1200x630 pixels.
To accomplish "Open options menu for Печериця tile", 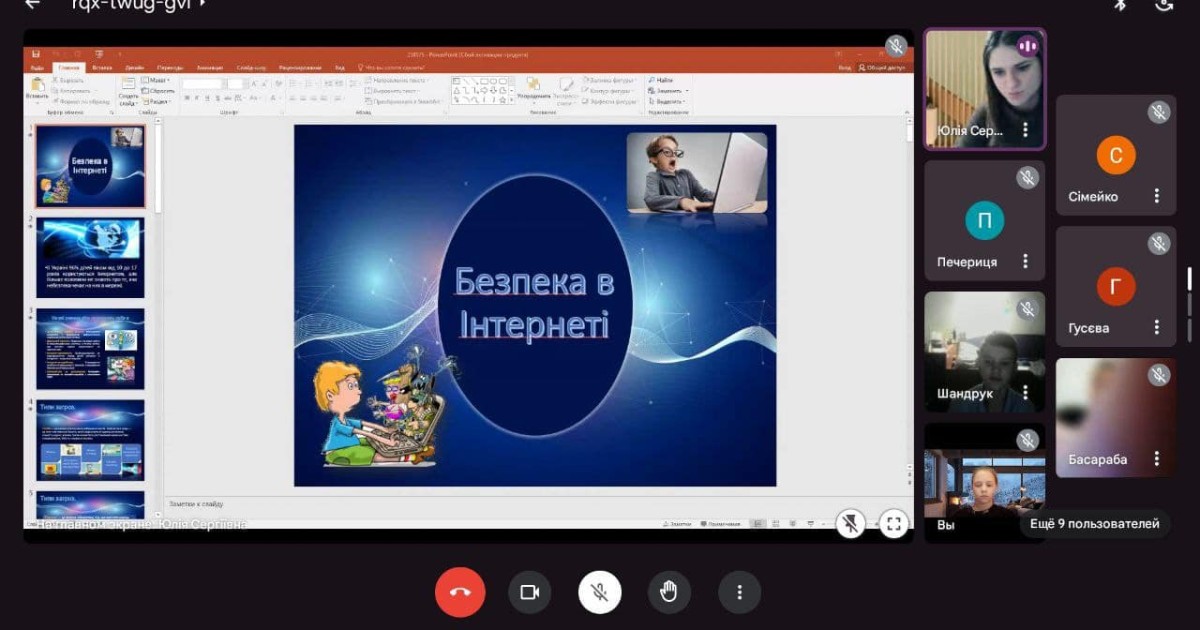I will [x=1025, y=262].
